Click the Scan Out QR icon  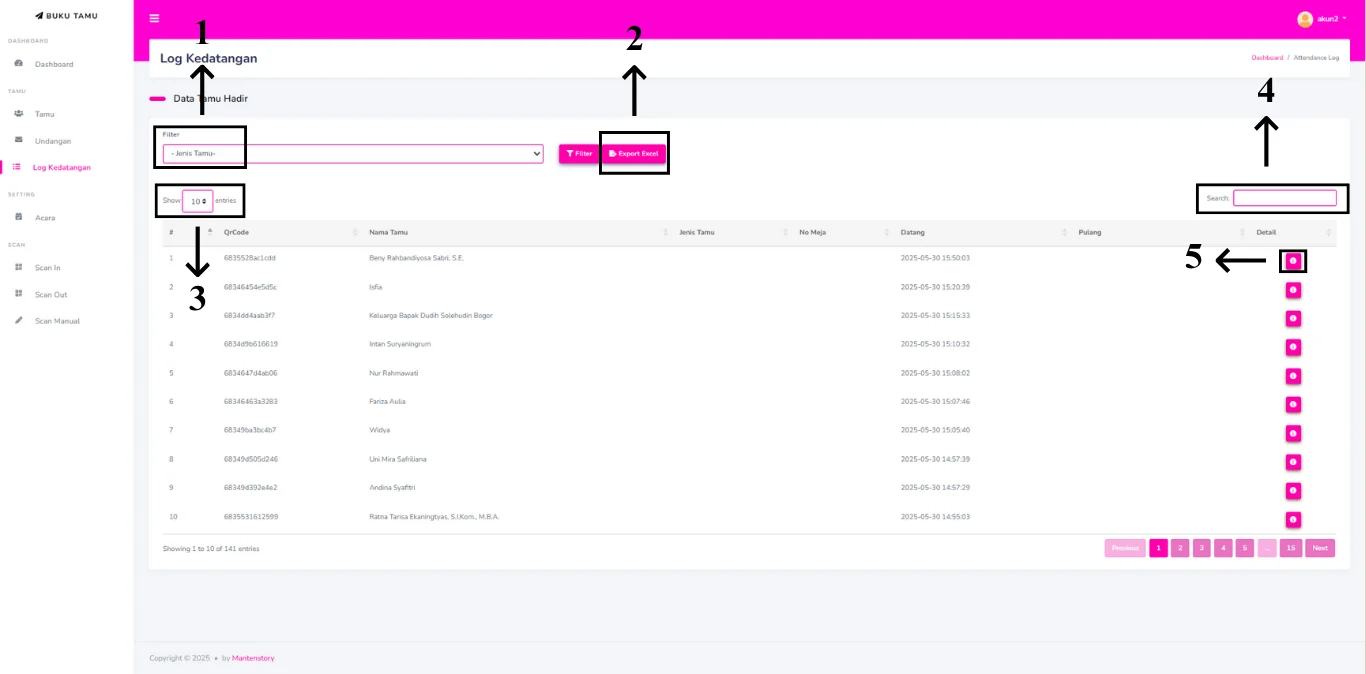tap(19, 294)
